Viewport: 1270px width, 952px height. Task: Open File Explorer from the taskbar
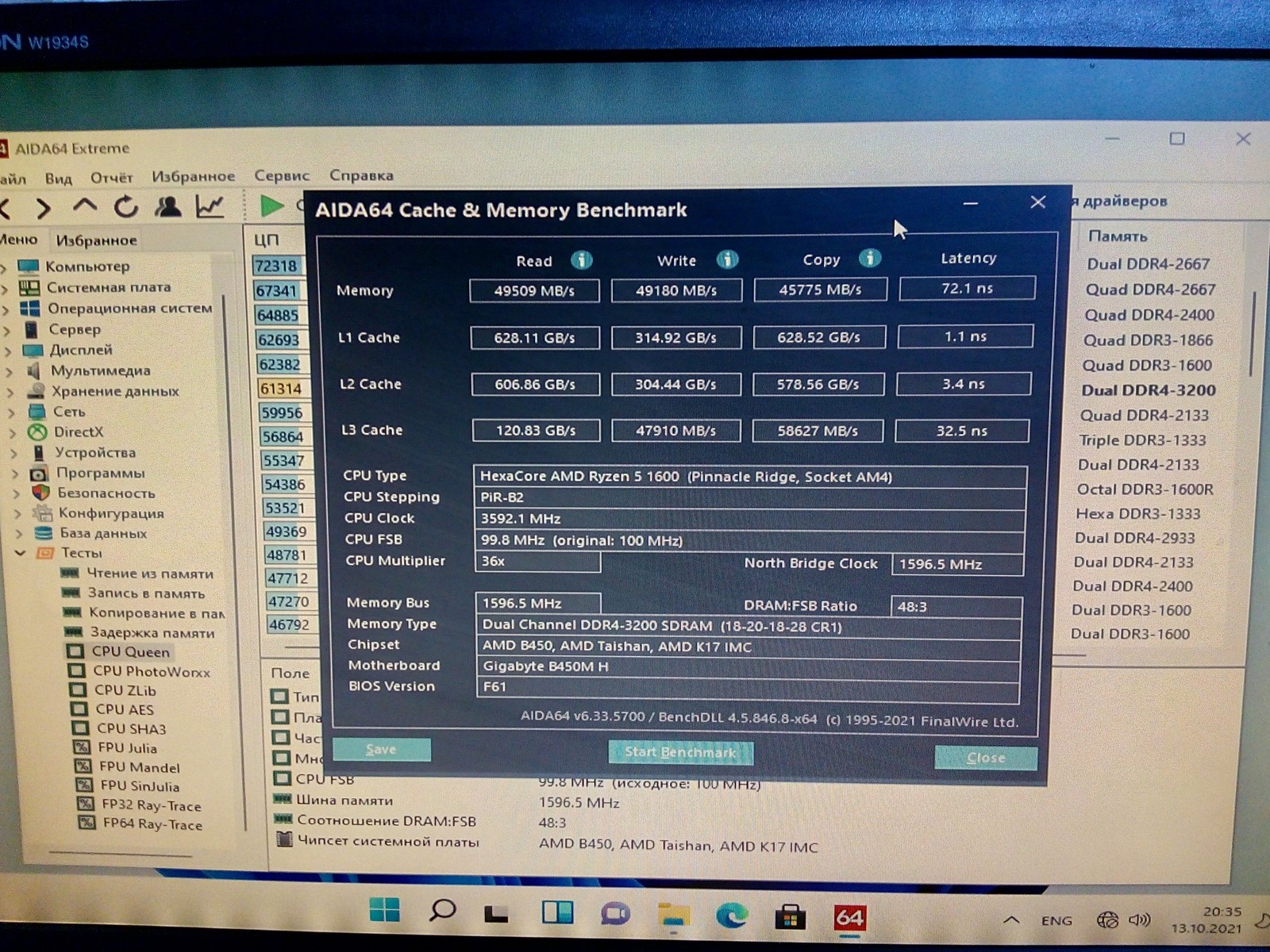[x=674, y=916]
